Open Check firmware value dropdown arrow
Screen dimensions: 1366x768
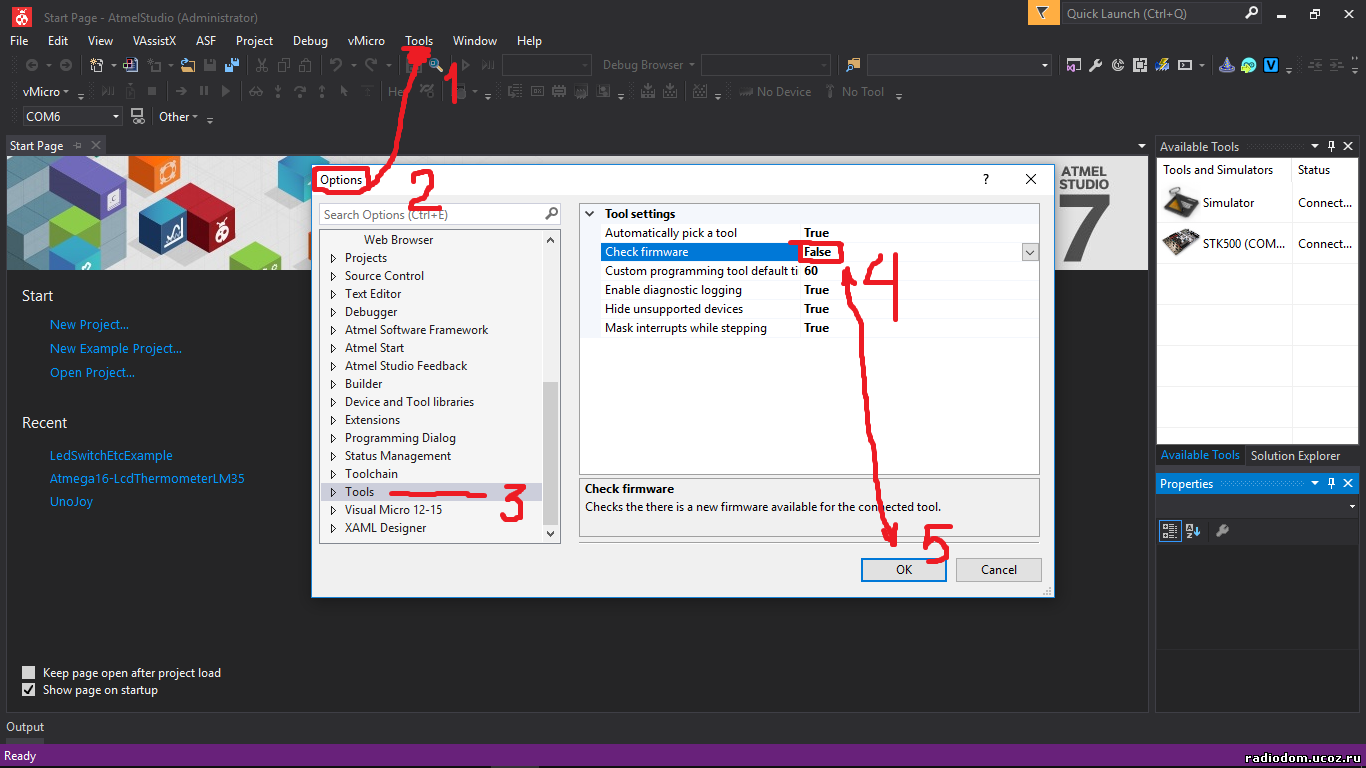click(x=1030, y=252)
